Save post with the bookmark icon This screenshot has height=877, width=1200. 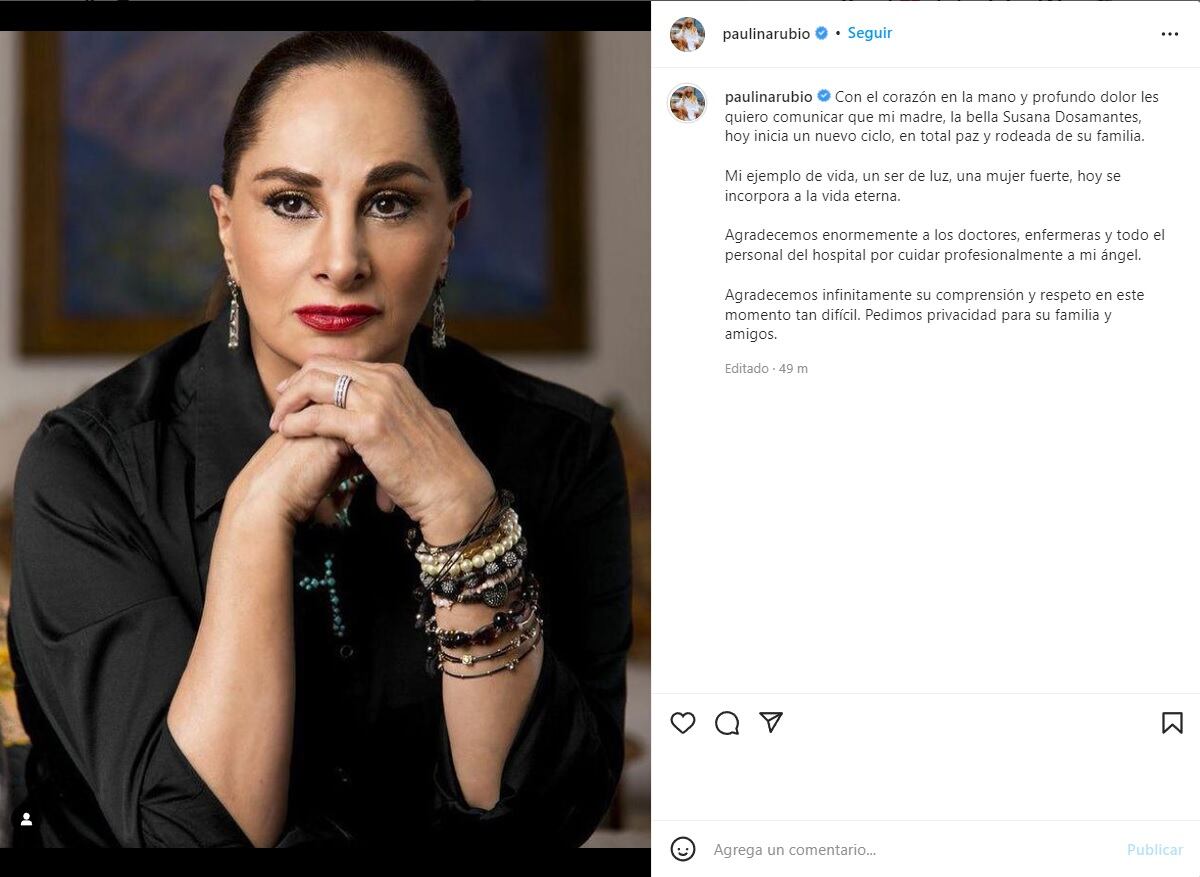(x=1172, y=722)
